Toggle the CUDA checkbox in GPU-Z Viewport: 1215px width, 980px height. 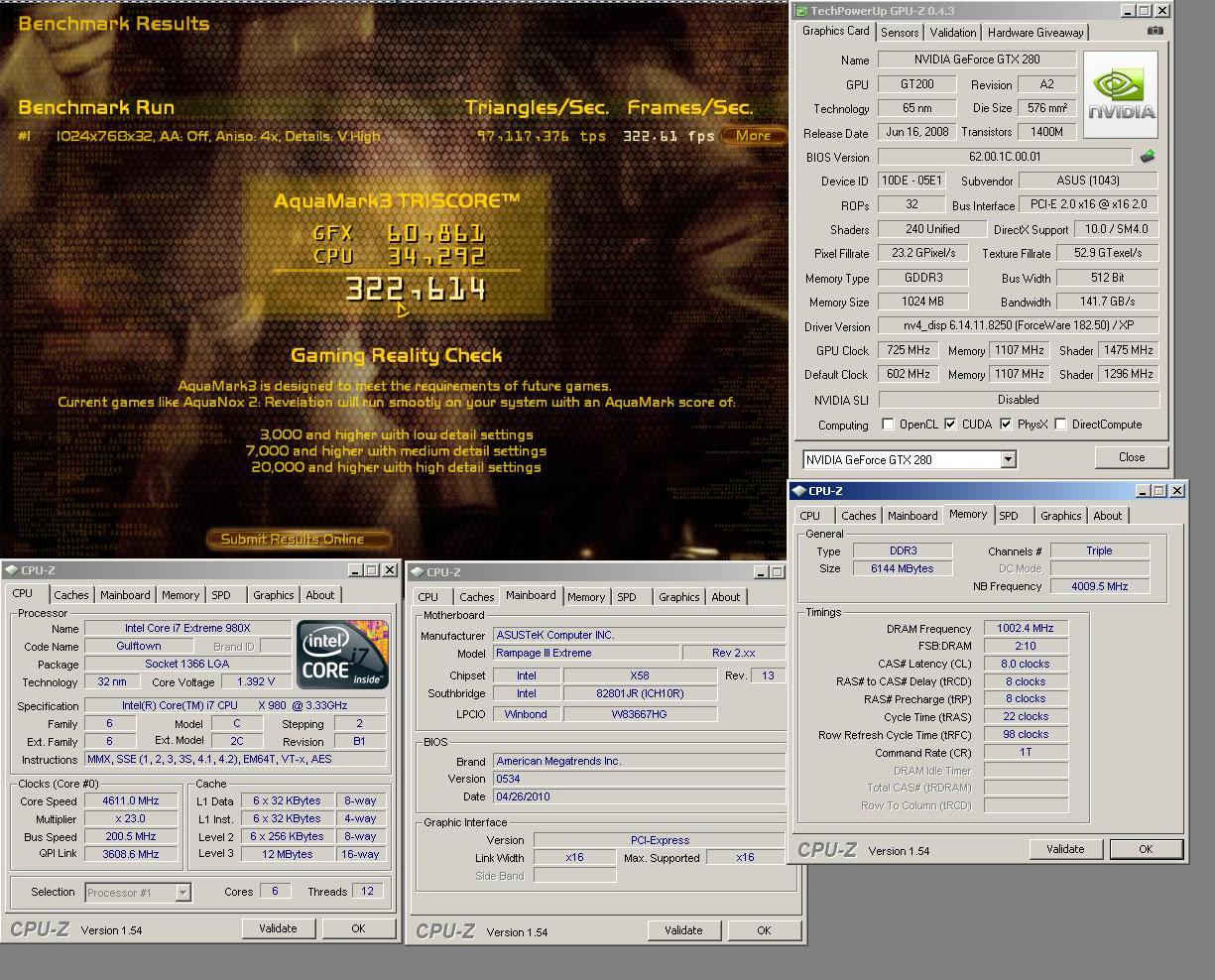point(950,425)
